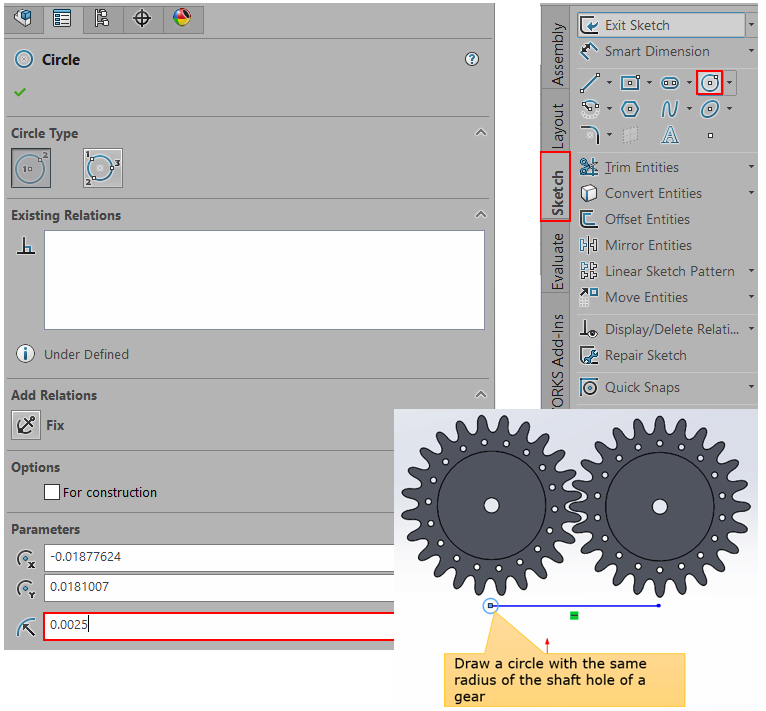This screenshot has width=766, height=711.
Task: Open the FeatureManager design tree tab
Action: pos(23,19)
